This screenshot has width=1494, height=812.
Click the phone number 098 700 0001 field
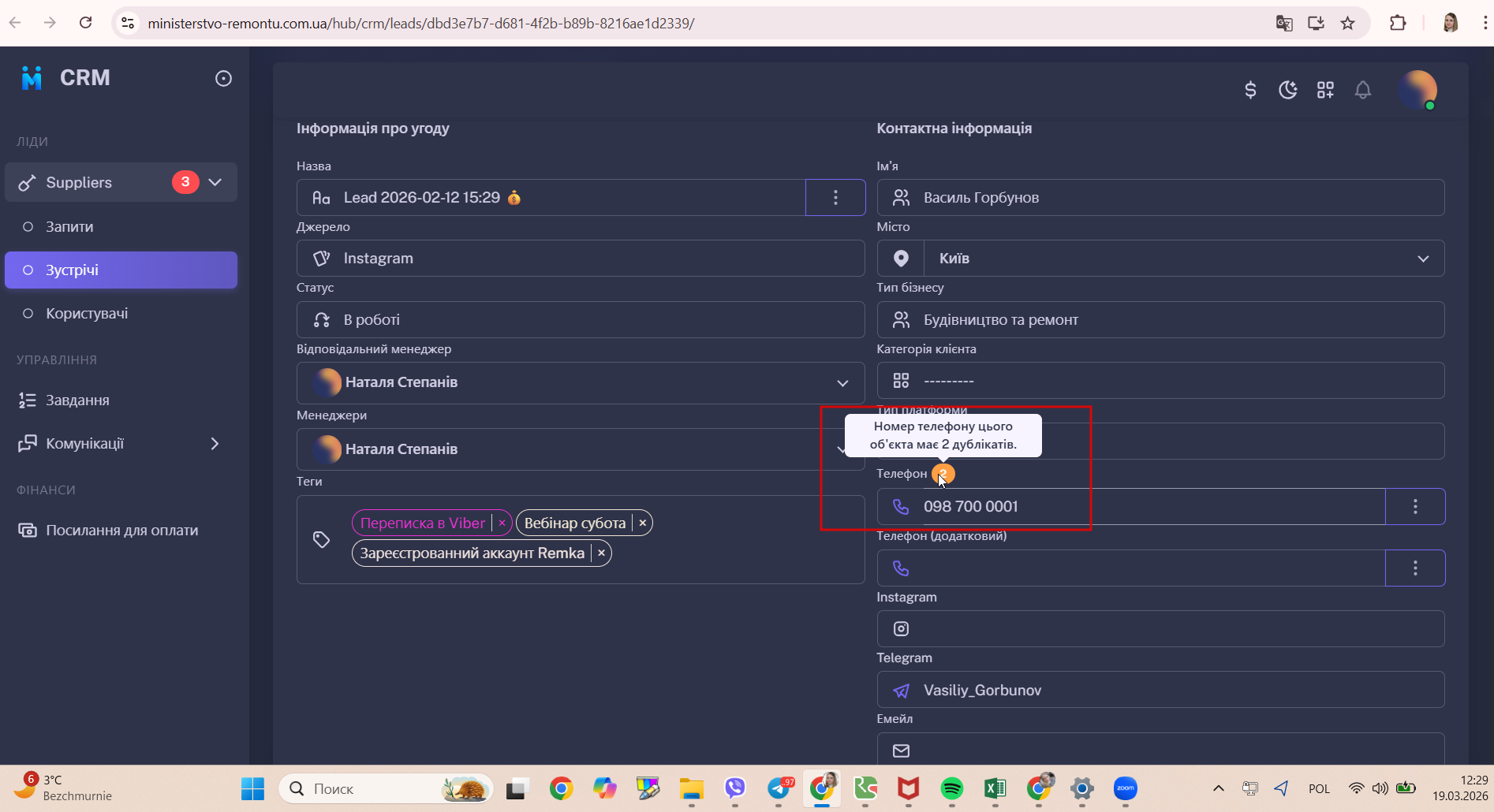tap(1131, 506)
